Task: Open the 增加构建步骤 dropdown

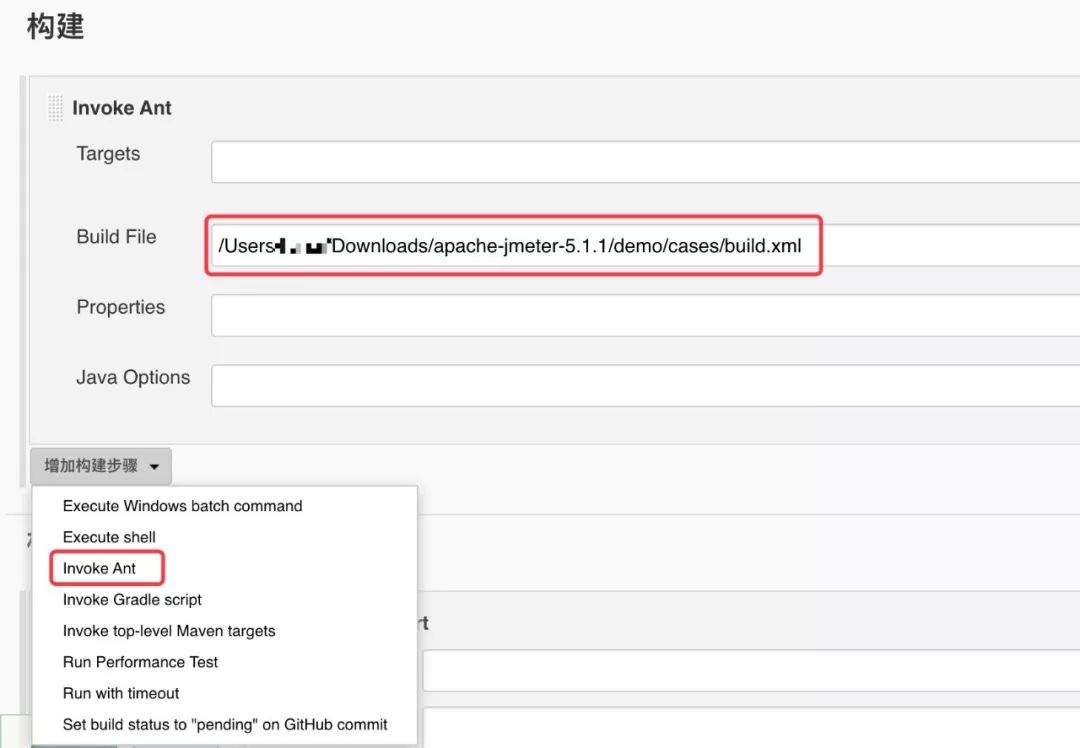Action: point(100,465)
